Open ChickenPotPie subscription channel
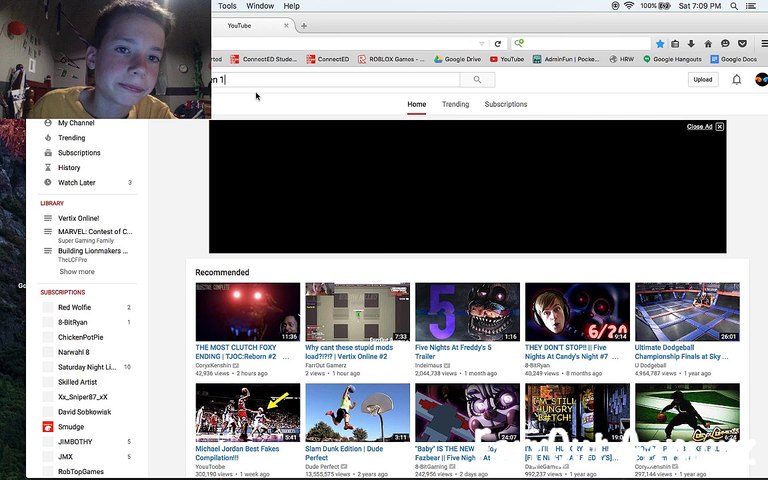 click(80, 337)
